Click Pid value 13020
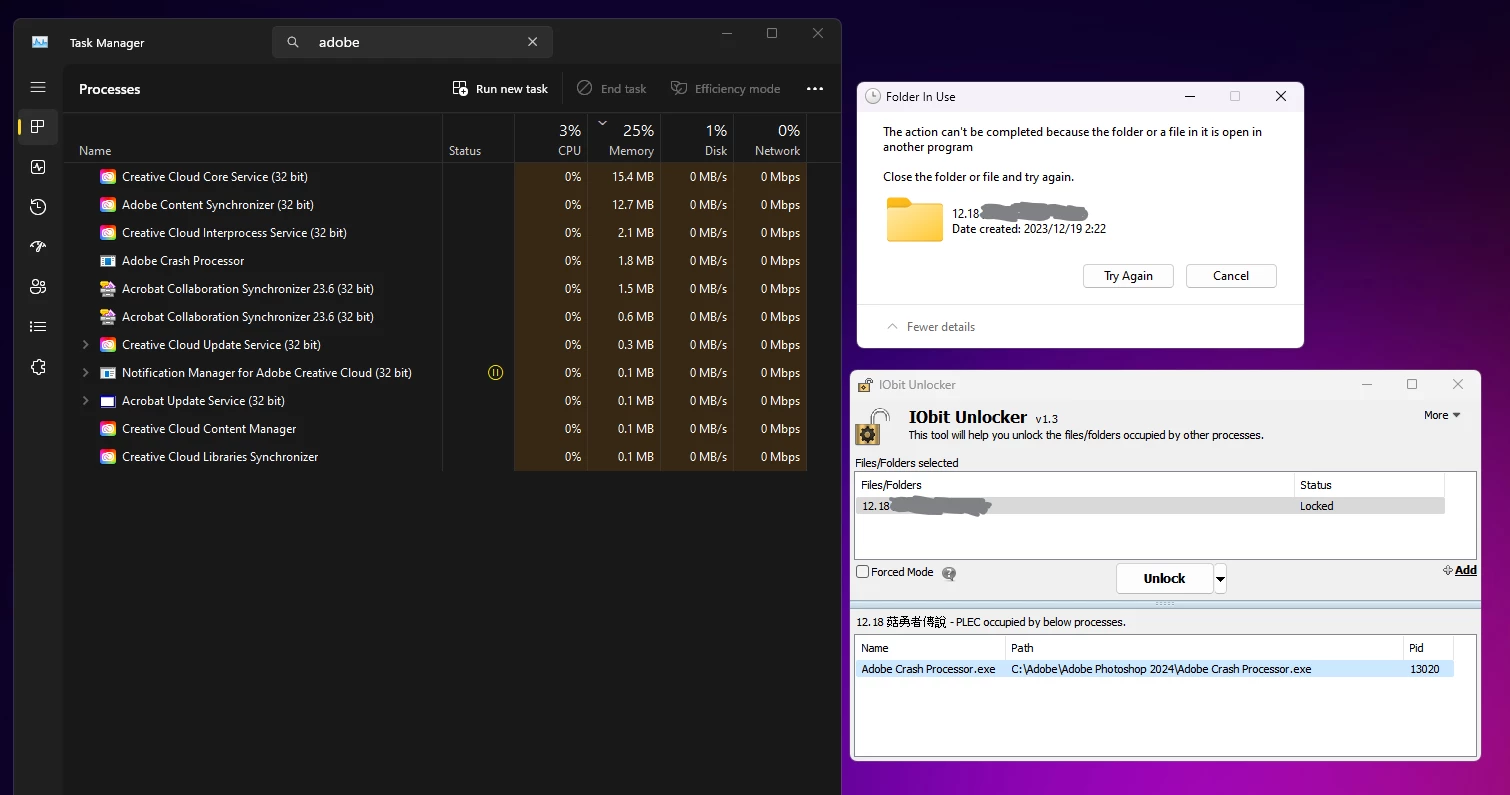Viewport: 1510px width, 795px height. pyautogui.click(x=1424, y=669)
